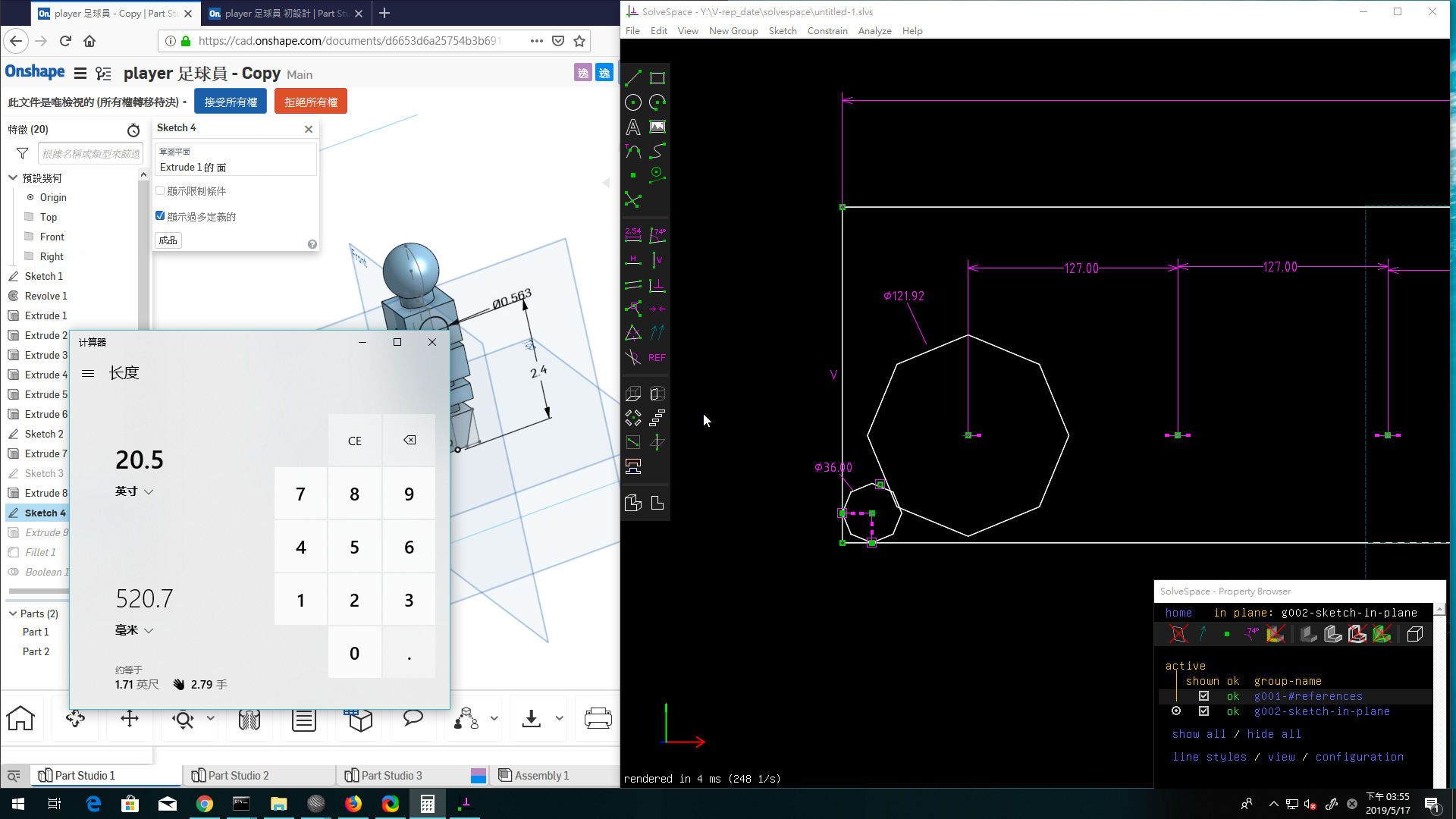Select the line segment tool in SolveSpace
1456x819 pixels.
coord(632,78)
